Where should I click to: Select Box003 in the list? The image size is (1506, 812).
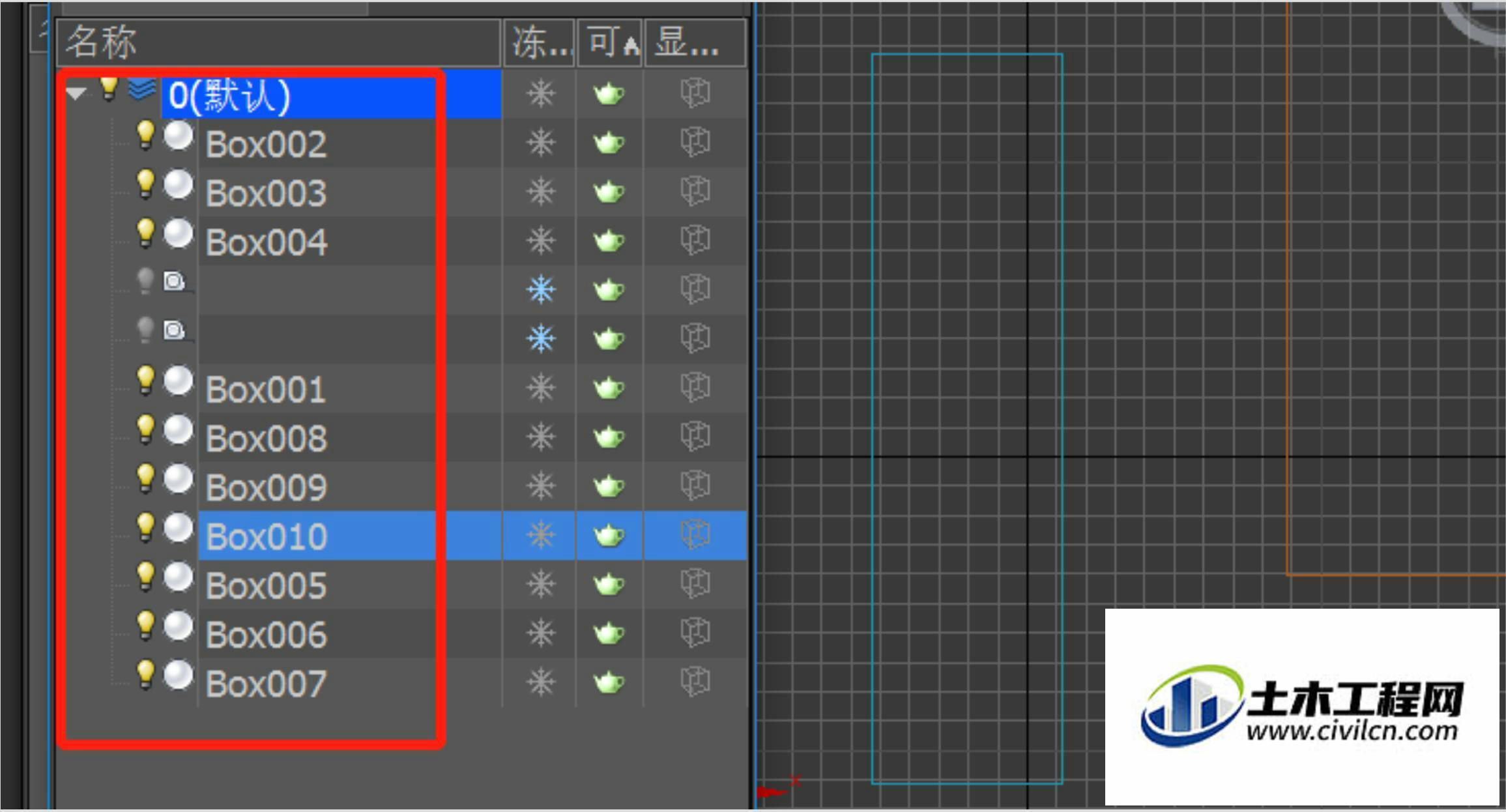click(266, 193)
